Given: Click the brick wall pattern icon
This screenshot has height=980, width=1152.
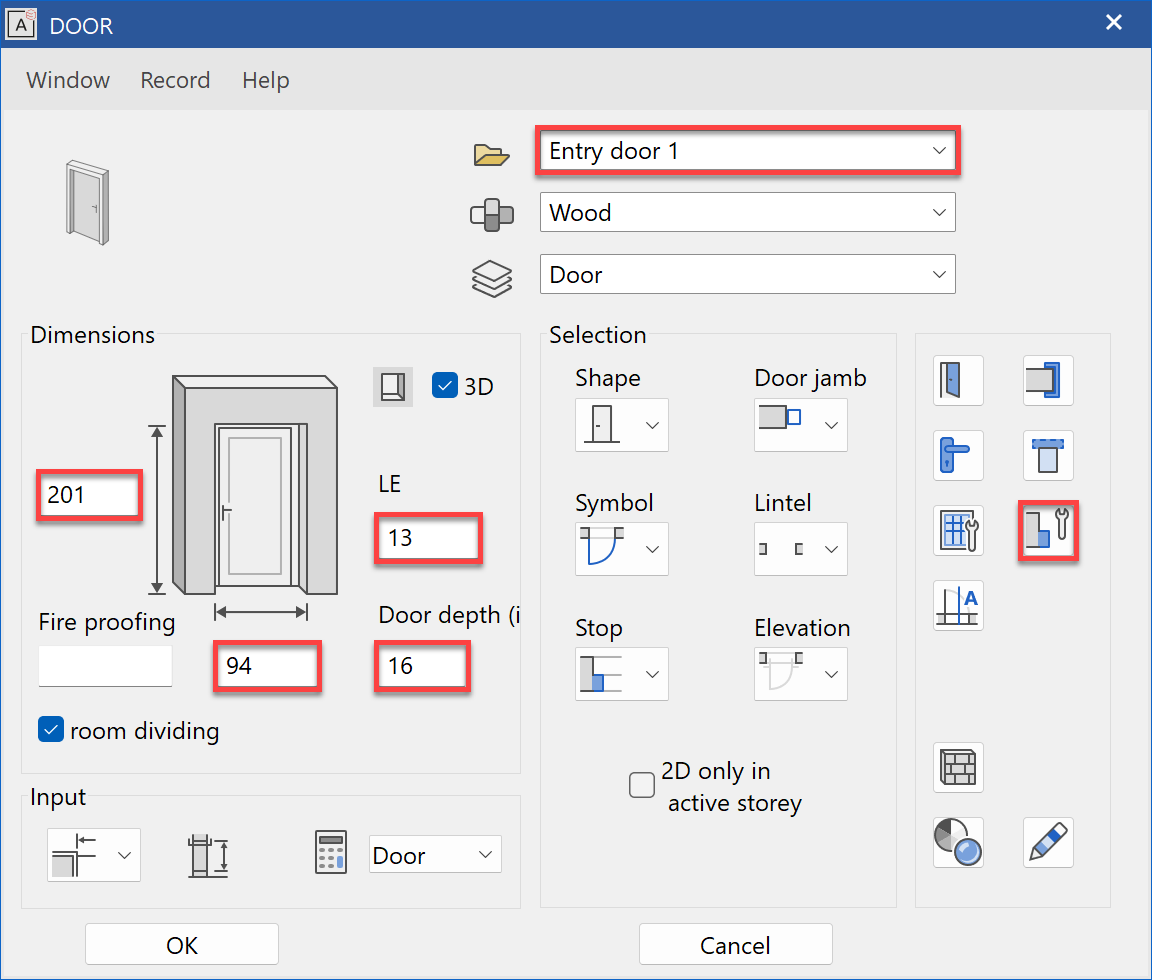Looking at the screenshot, I should [958, 768].
